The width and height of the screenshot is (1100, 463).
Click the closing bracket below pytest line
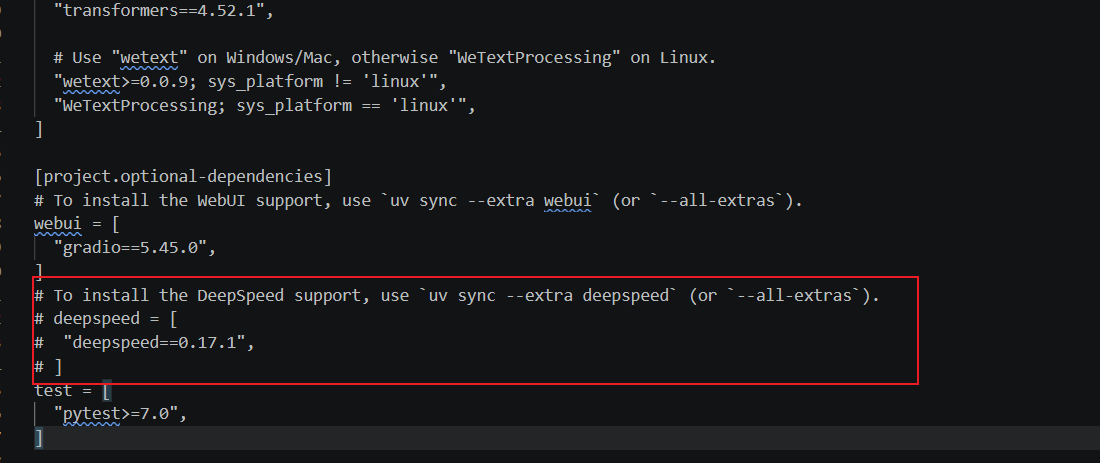point(39,438)
